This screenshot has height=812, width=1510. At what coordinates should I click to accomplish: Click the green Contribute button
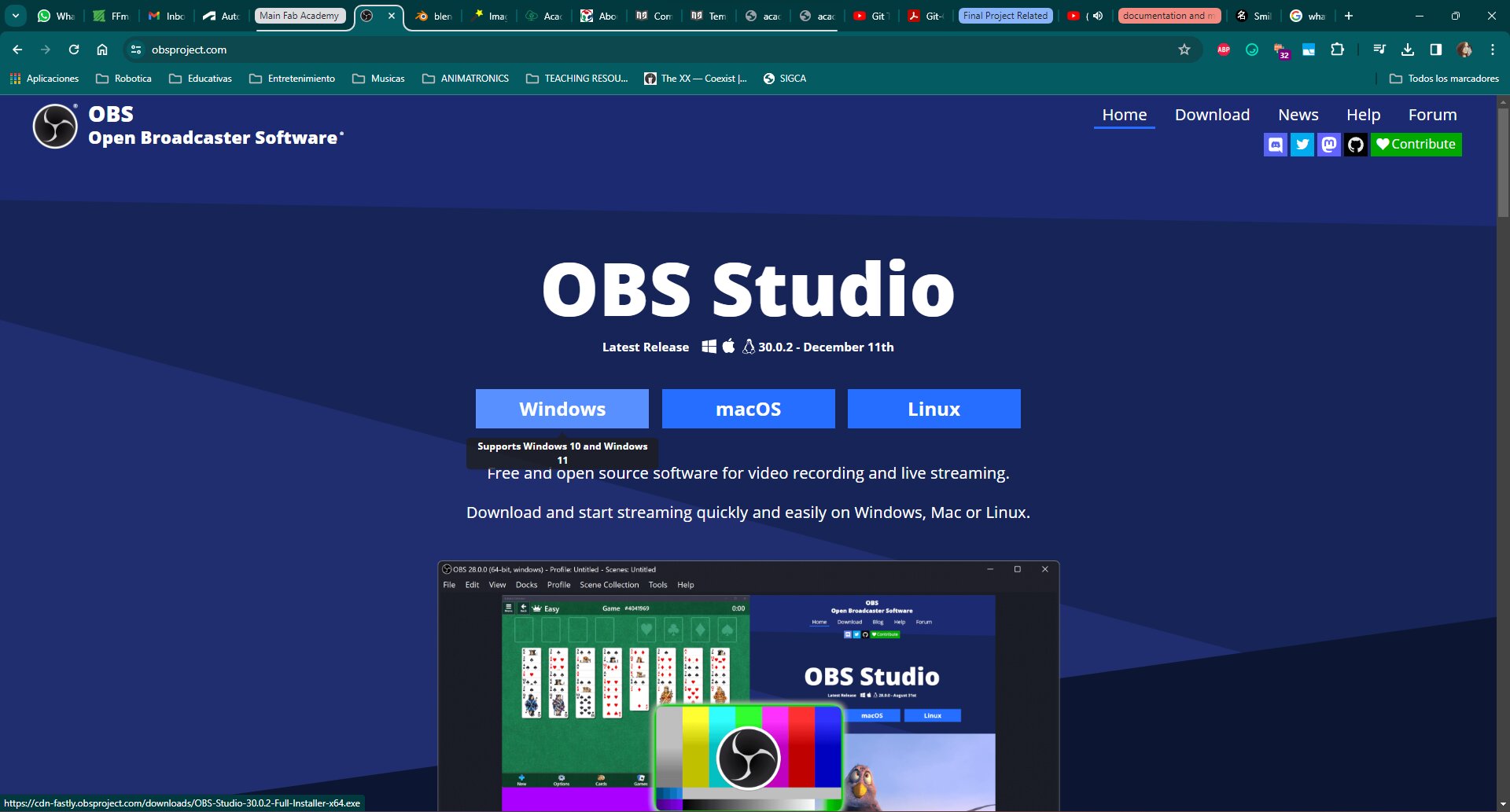click(x=1416, y=145)
